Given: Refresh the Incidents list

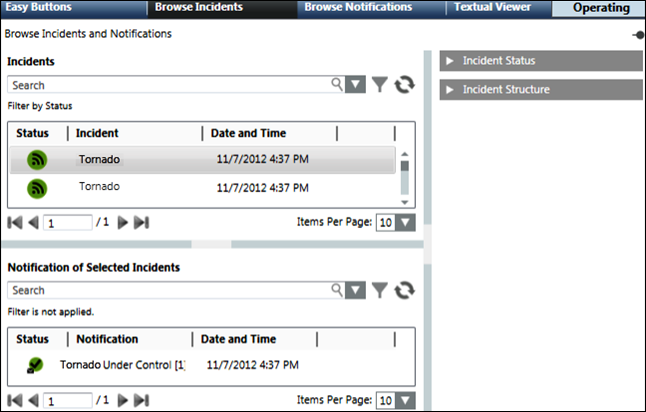Looking at the screenshot, I should tap(404, 86).
